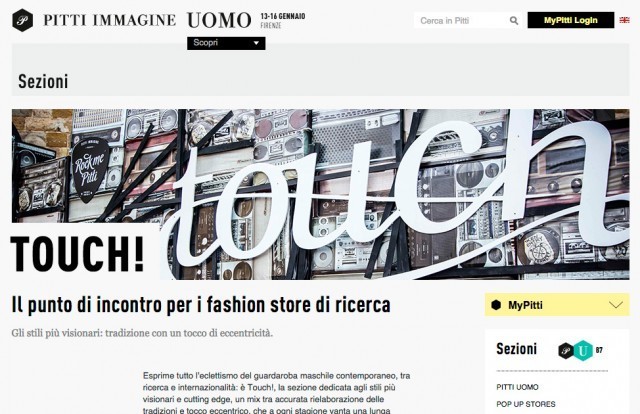Click the black P hexagon in Sezioni panel
Screen dimensions: 640x414
566,350
